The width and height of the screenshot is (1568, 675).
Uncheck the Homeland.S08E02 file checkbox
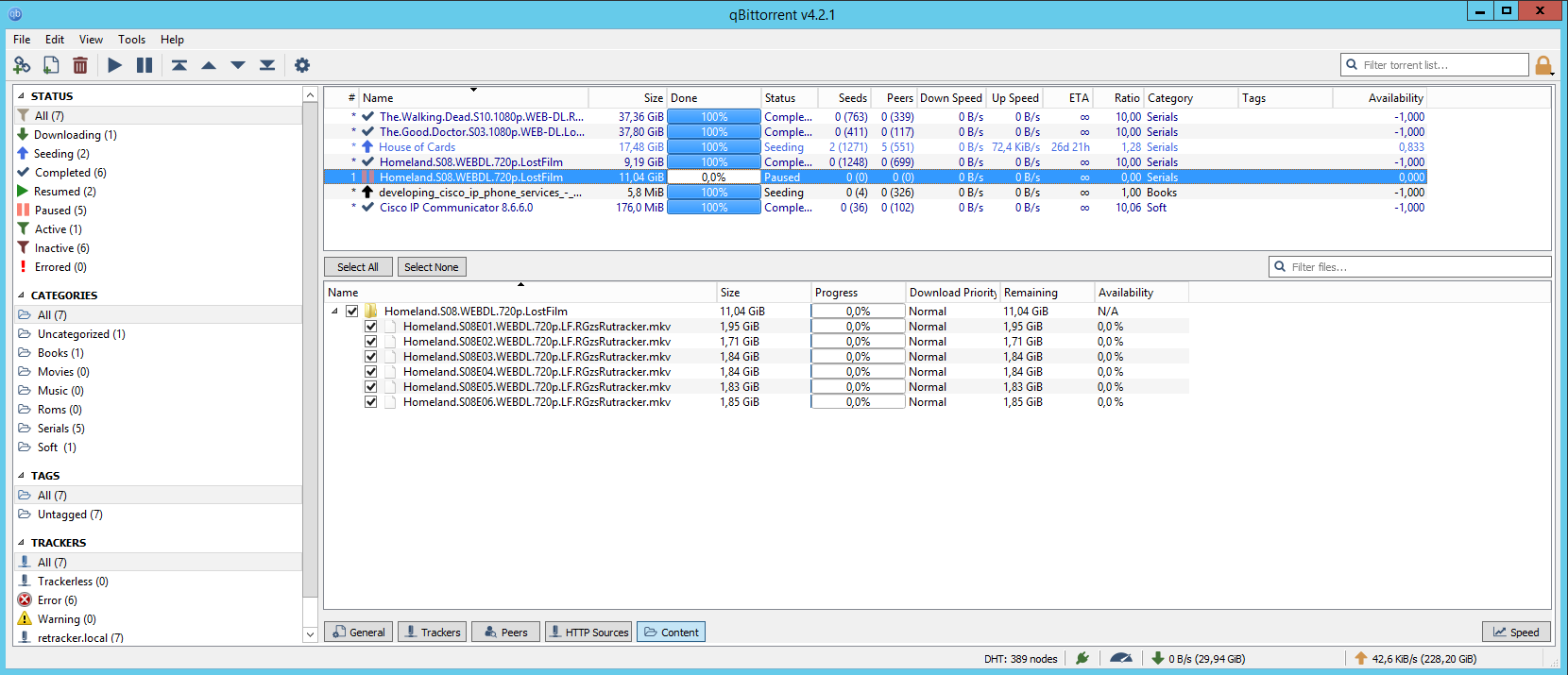(371, 342)
